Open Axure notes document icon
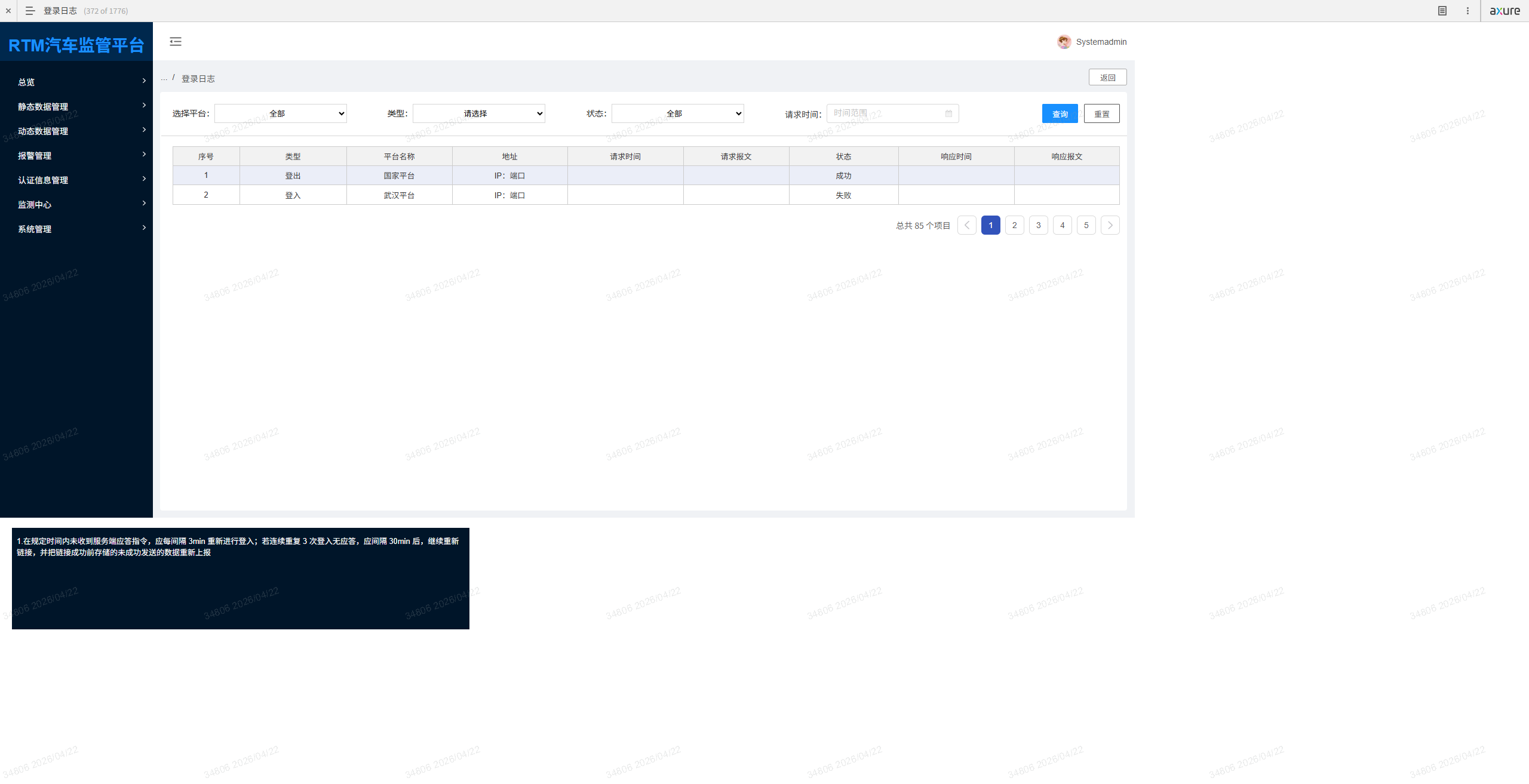Image resolution: width=1529 pixels, height=784 pixels. click(x=1442, y=11)
